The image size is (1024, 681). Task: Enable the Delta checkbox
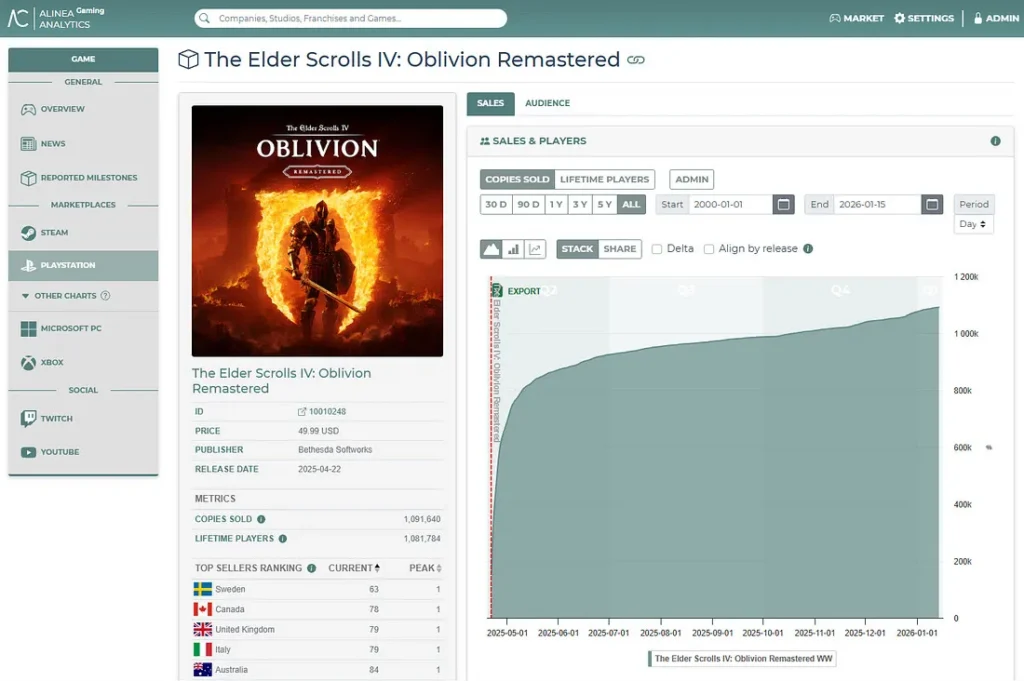tap(657, 249)
